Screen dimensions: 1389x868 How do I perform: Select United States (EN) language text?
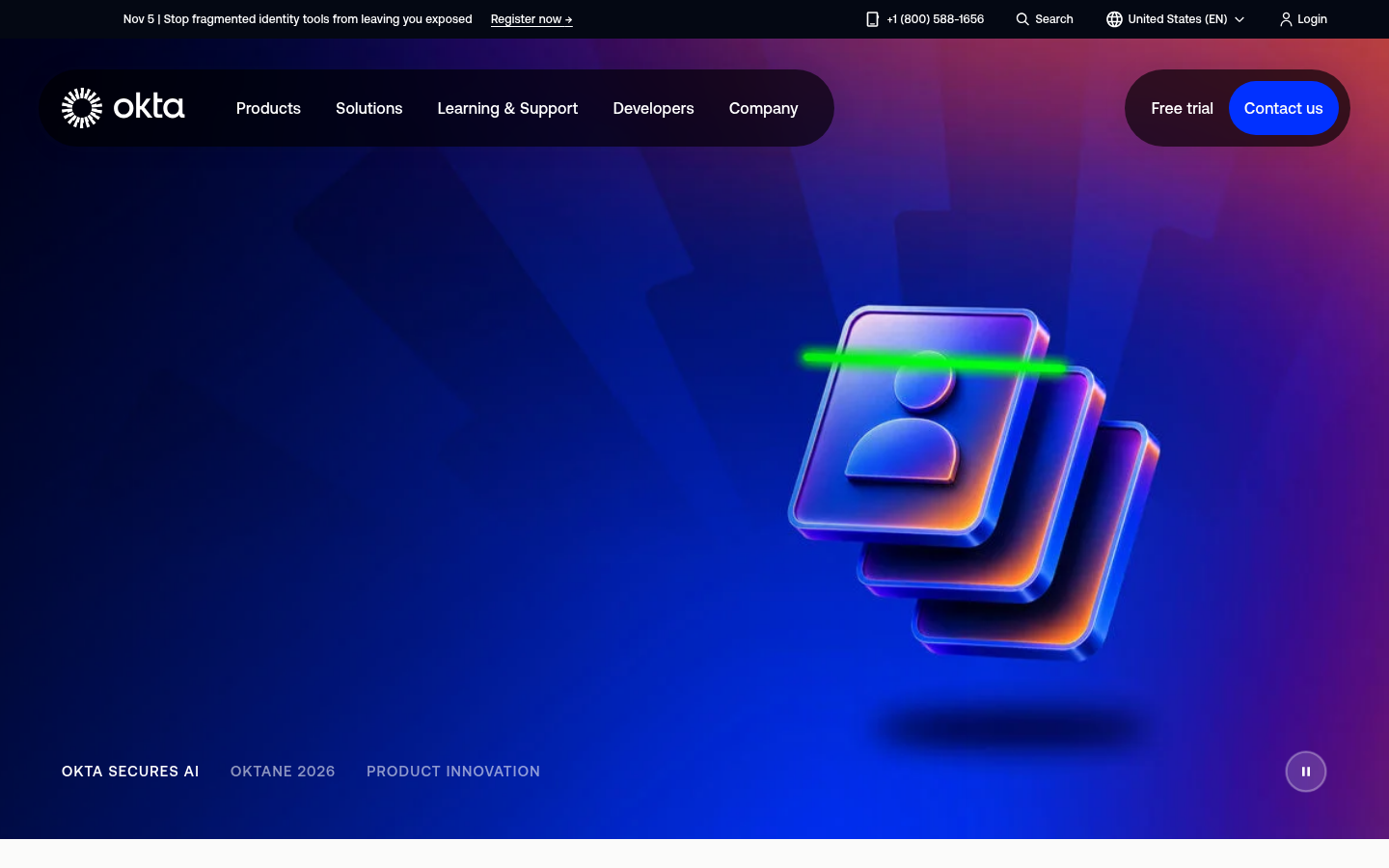point(1177,19)
